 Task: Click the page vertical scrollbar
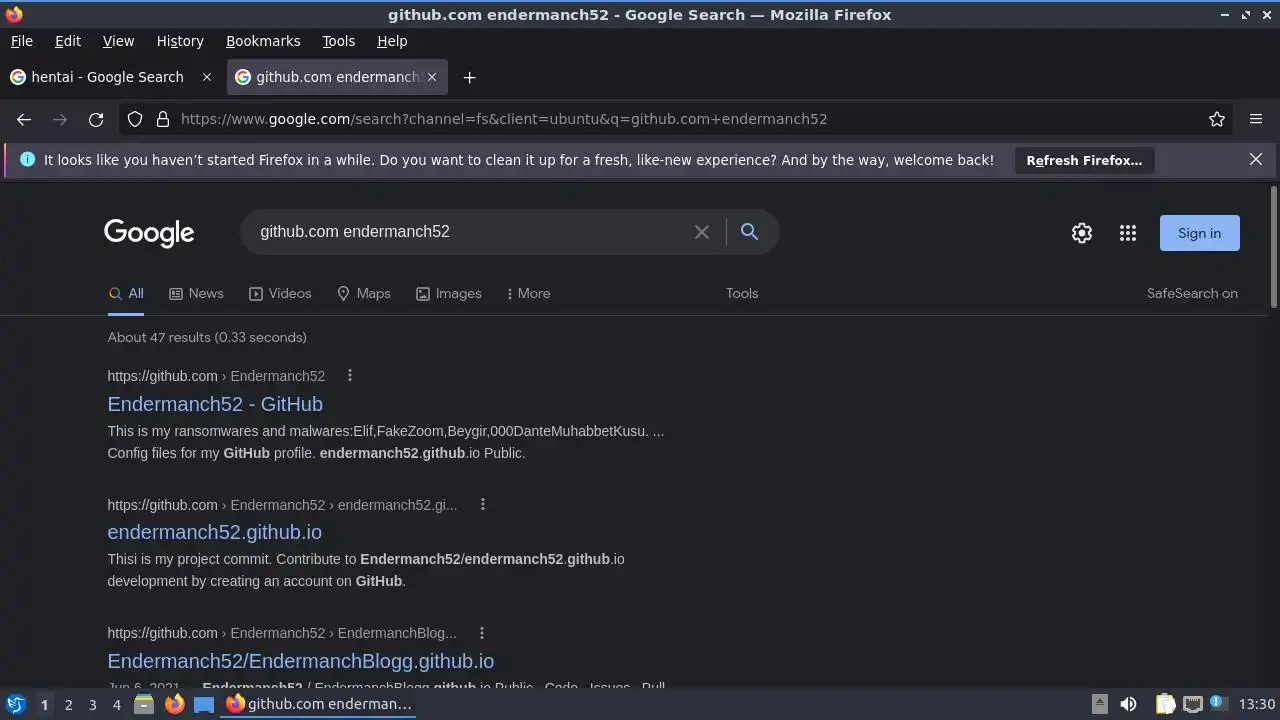(1273, 247)
